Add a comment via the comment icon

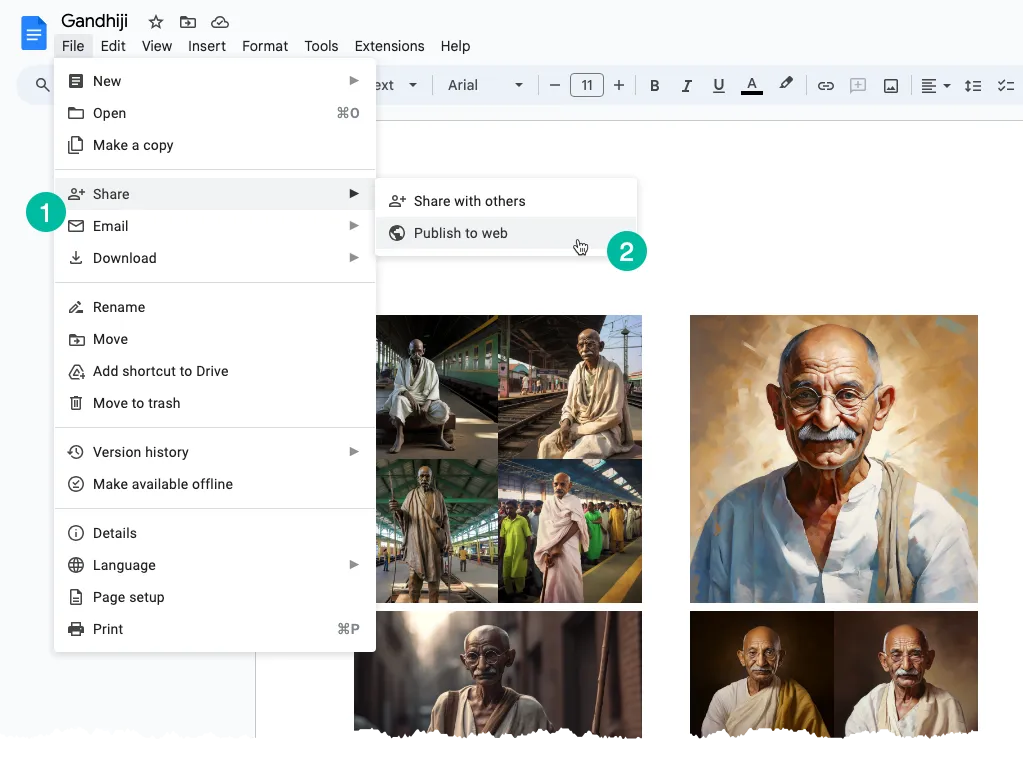coord(858,85)
